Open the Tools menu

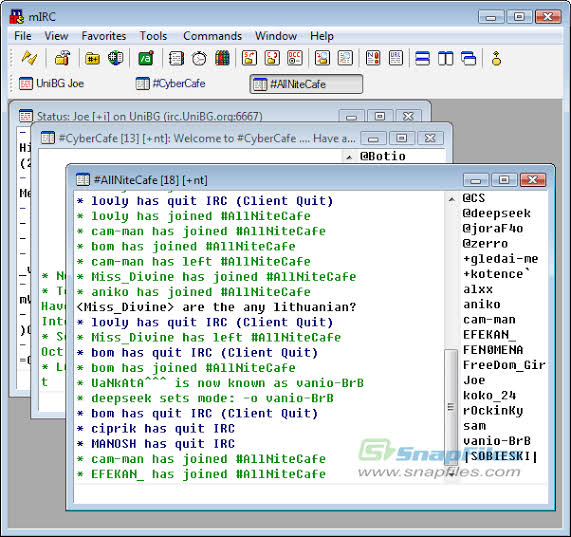click(x=153, y=36)
